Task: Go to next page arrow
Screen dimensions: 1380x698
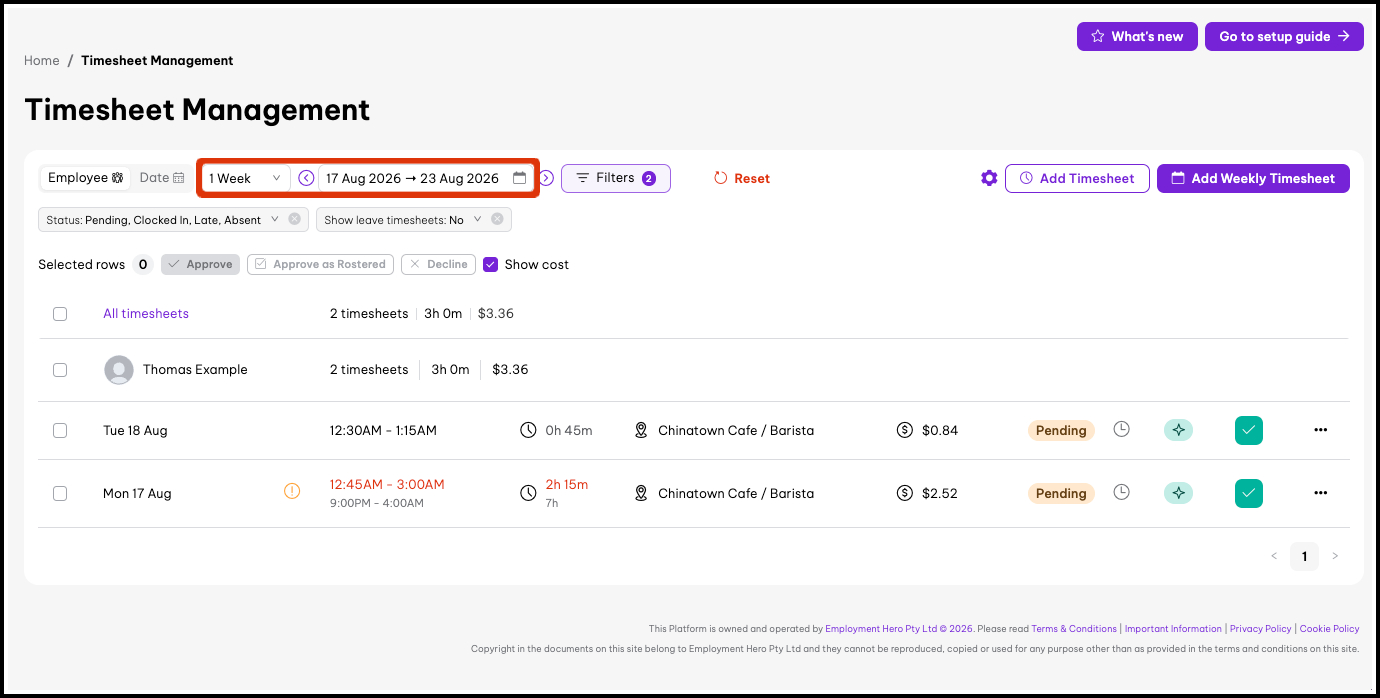Action: coord(1334,556)
